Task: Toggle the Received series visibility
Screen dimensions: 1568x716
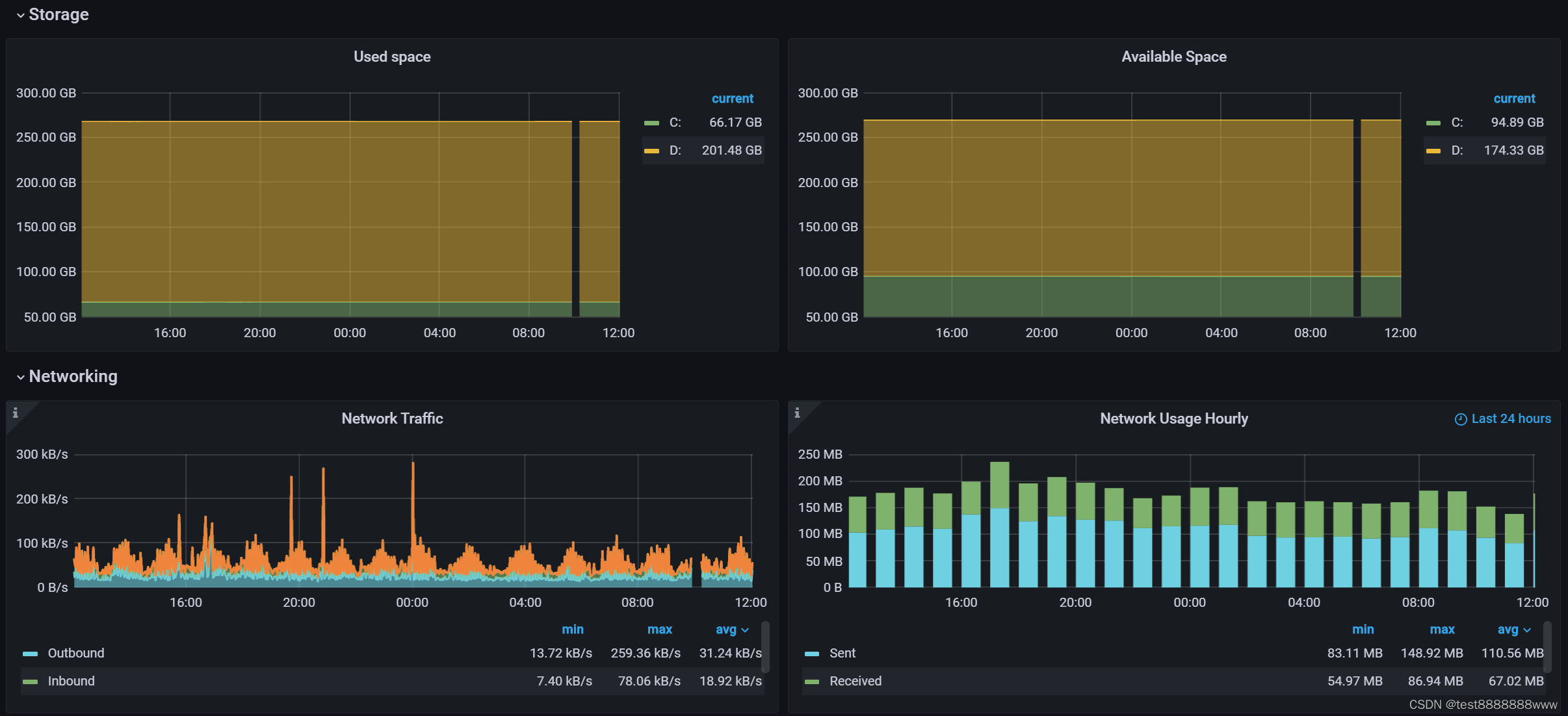Action: [855, 681]
